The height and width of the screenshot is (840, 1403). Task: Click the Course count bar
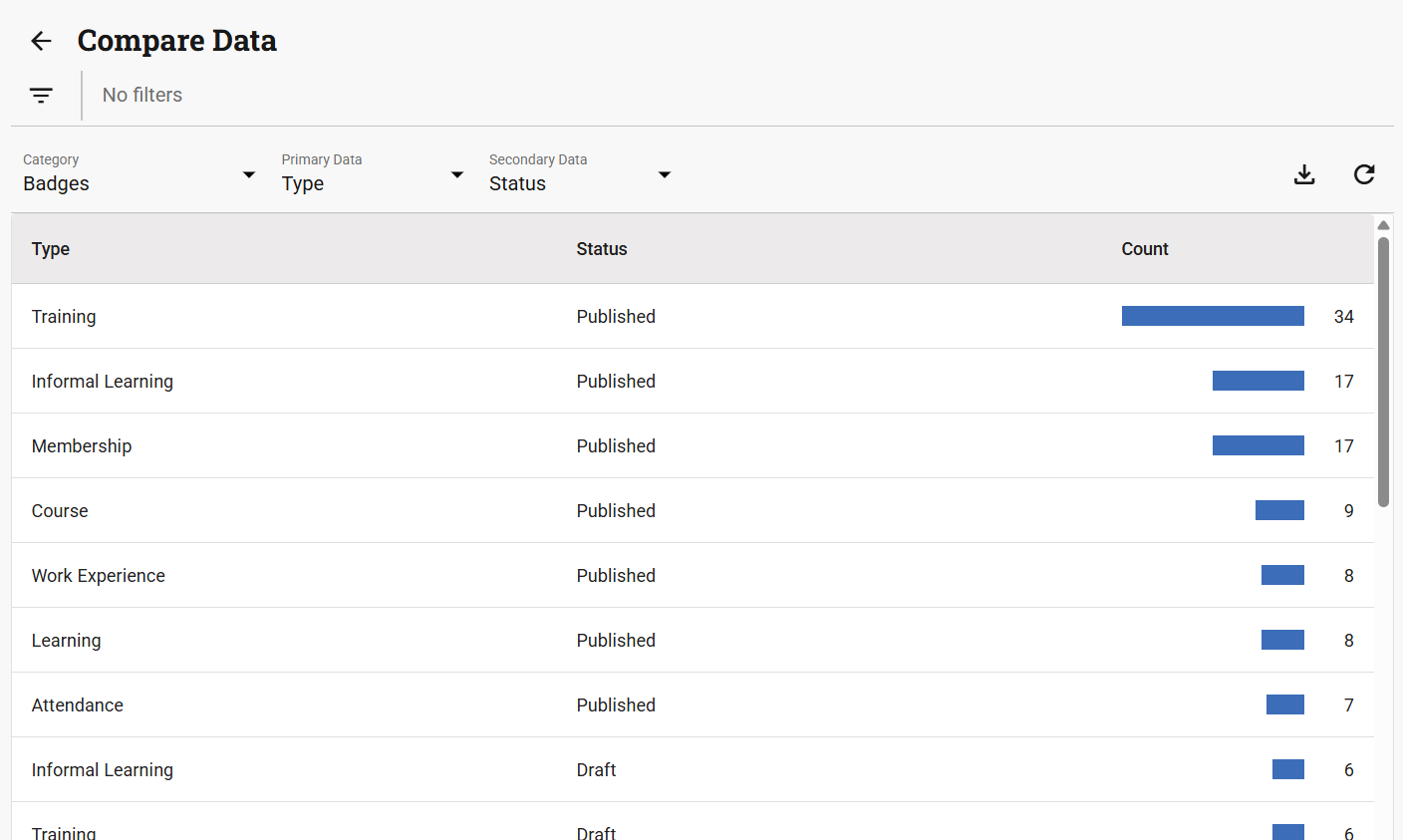pos(1279,510)
